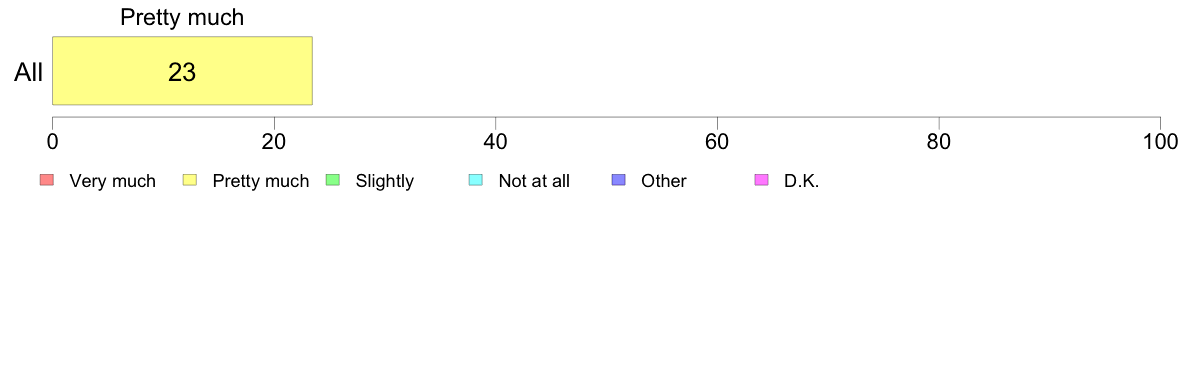Click the 0 axis tick label
Viewport: 1188px width, 368px height.
(x=52, y=142)
